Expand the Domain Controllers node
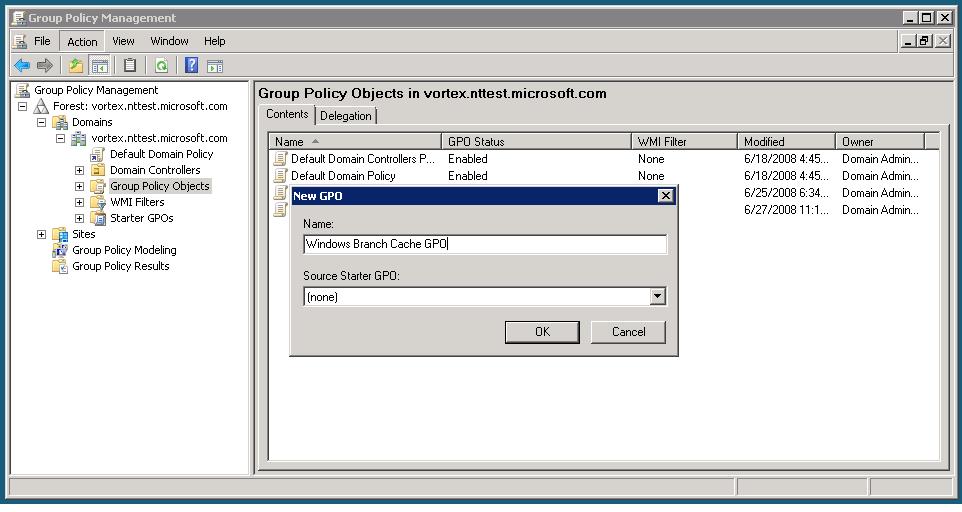 (80, 170)
